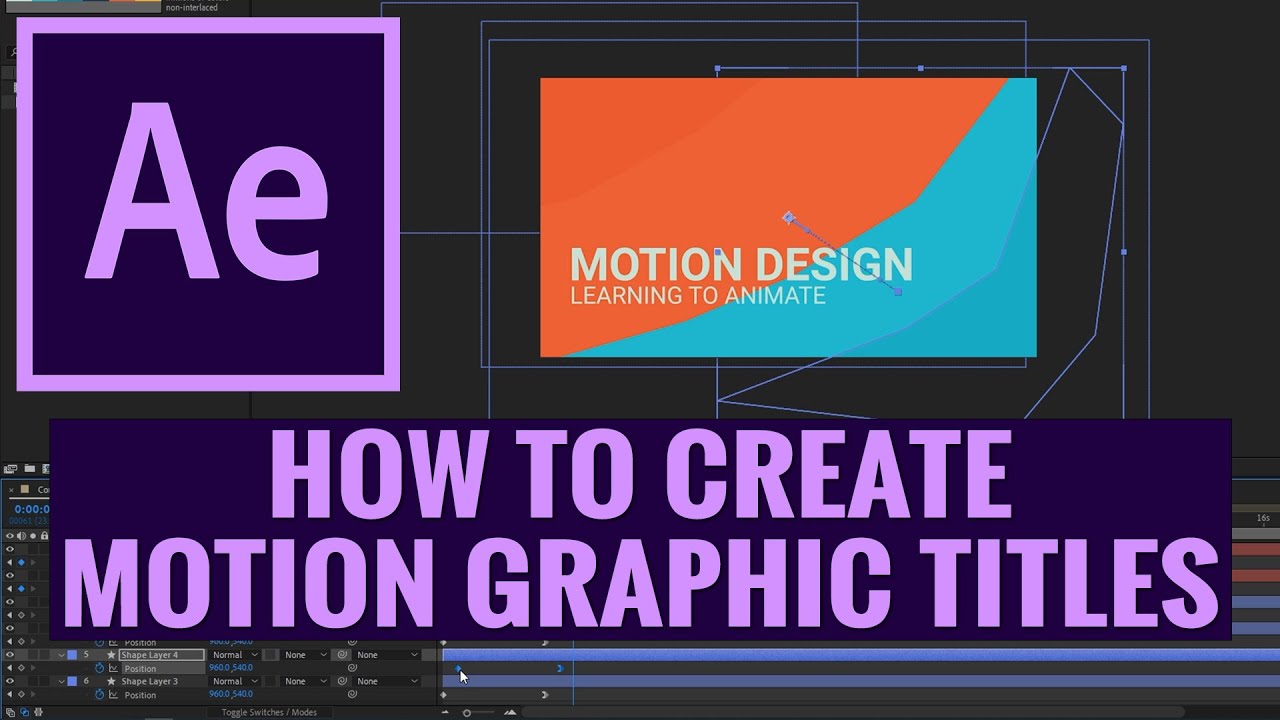Screen dimensions: 1280x720
Task: Click the timeline zoom in large mountain icon
Action: 510,712
